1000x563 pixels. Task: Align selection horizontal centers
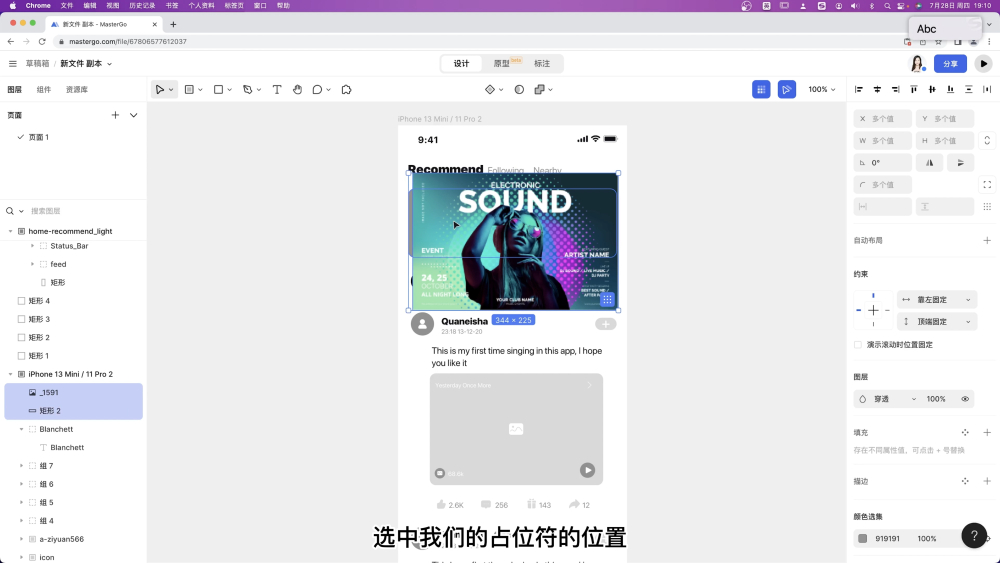(x=877, y=89)
